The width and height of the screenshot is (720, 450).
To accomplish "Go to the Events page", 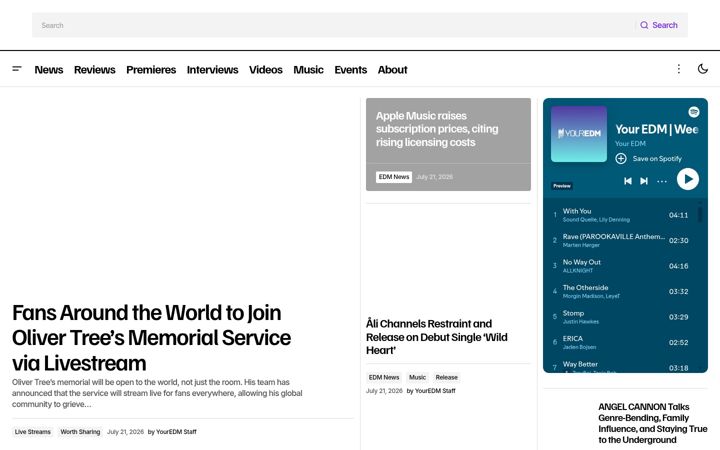I will [350, 70].
